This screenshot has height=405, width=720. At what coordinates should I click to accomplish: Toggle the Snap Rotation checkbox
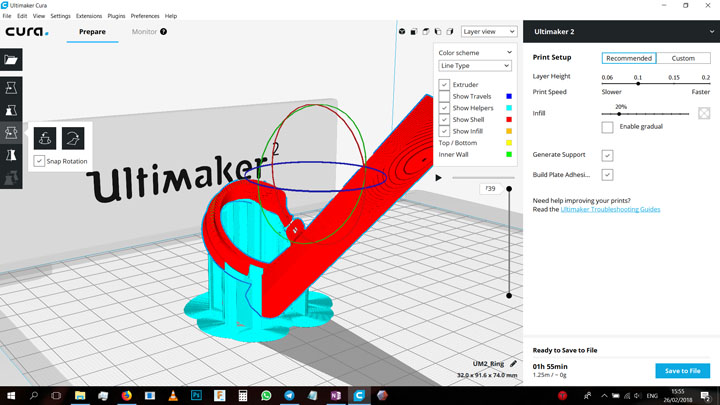[39, 161]
